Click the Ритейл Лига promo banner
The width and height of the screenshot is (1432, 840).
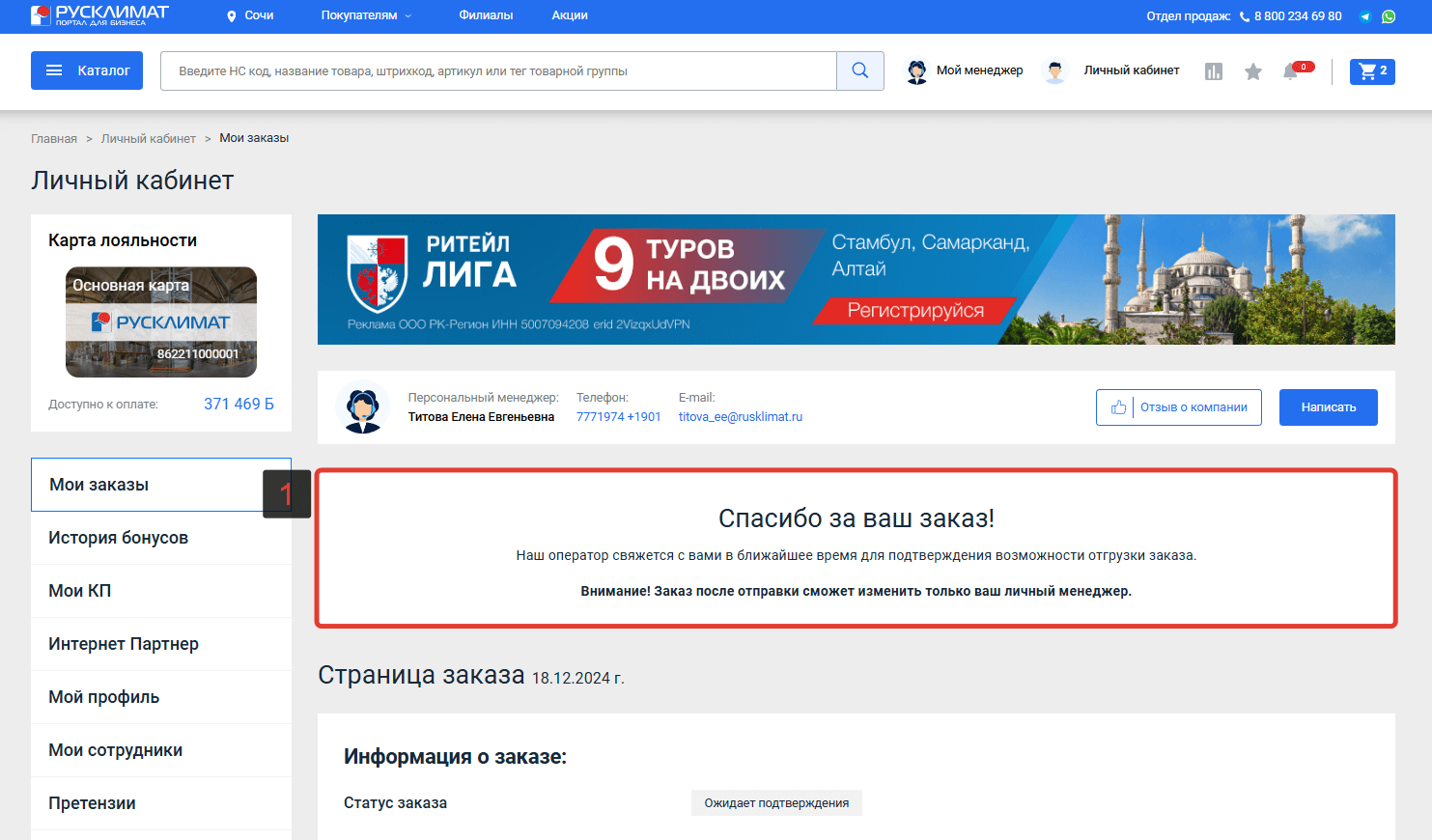pyautogui.click(x=856, y=279)
